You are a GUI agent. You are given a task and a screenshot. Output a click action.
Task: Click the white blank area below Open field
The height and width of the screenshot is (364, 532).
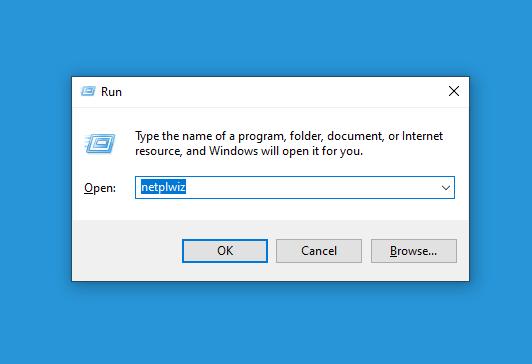[270, 209]
